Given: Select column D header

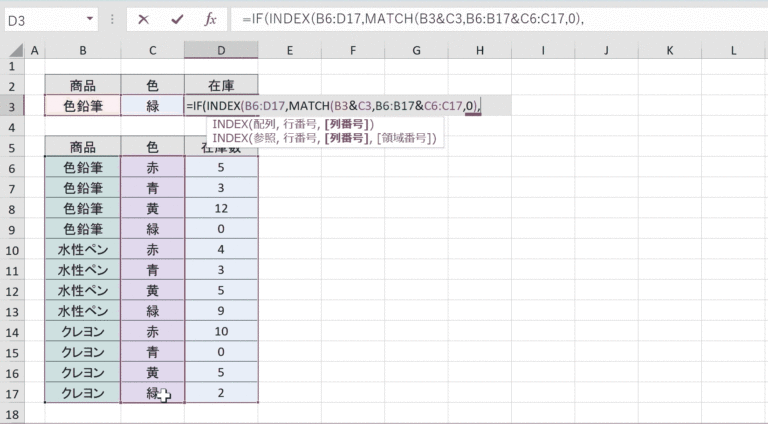Looking at the screenshot, I should pos(220,50).
